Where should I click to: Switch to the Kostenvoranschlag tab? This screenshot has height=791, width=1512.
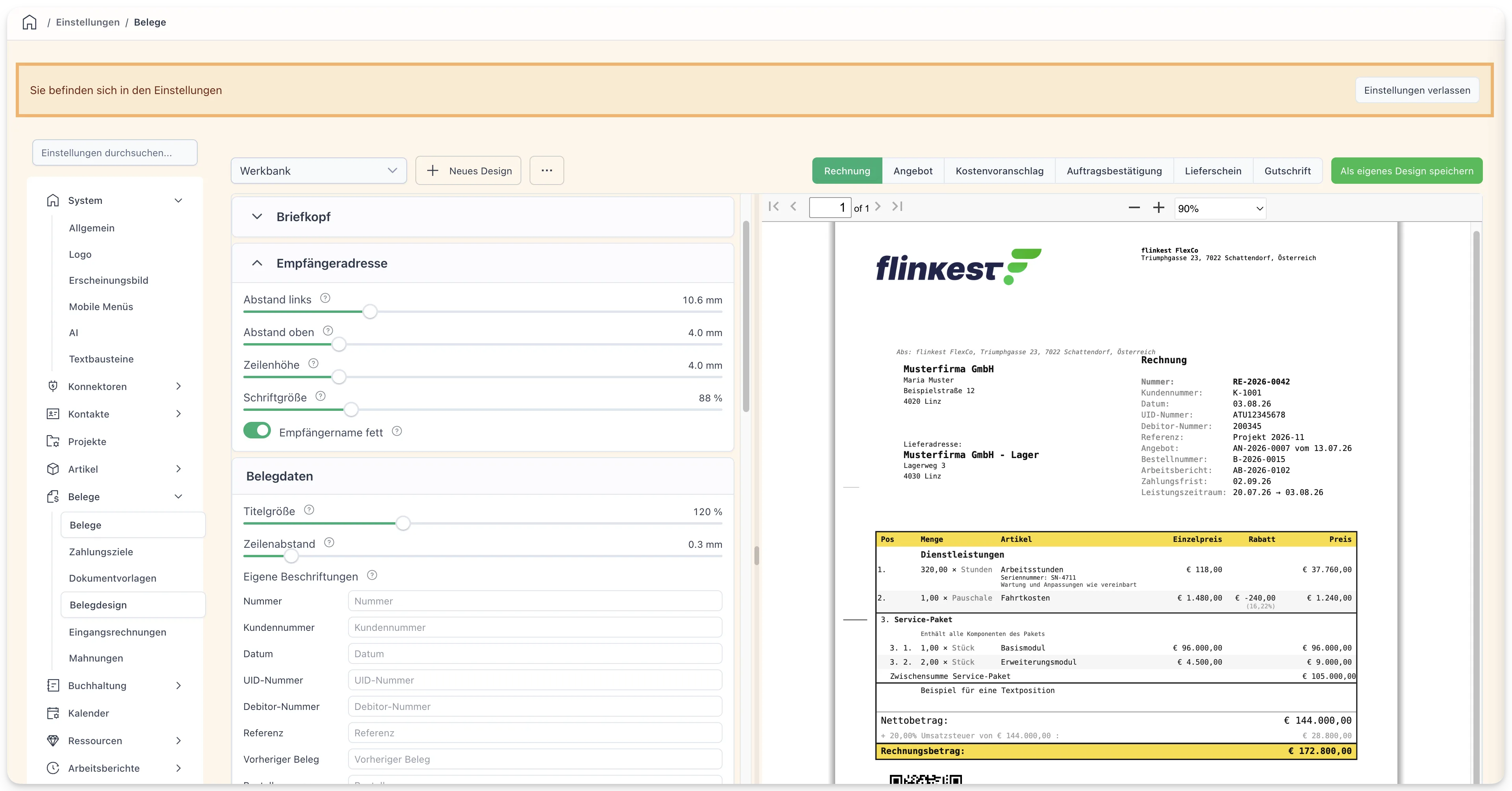[x=1000, y=171]
